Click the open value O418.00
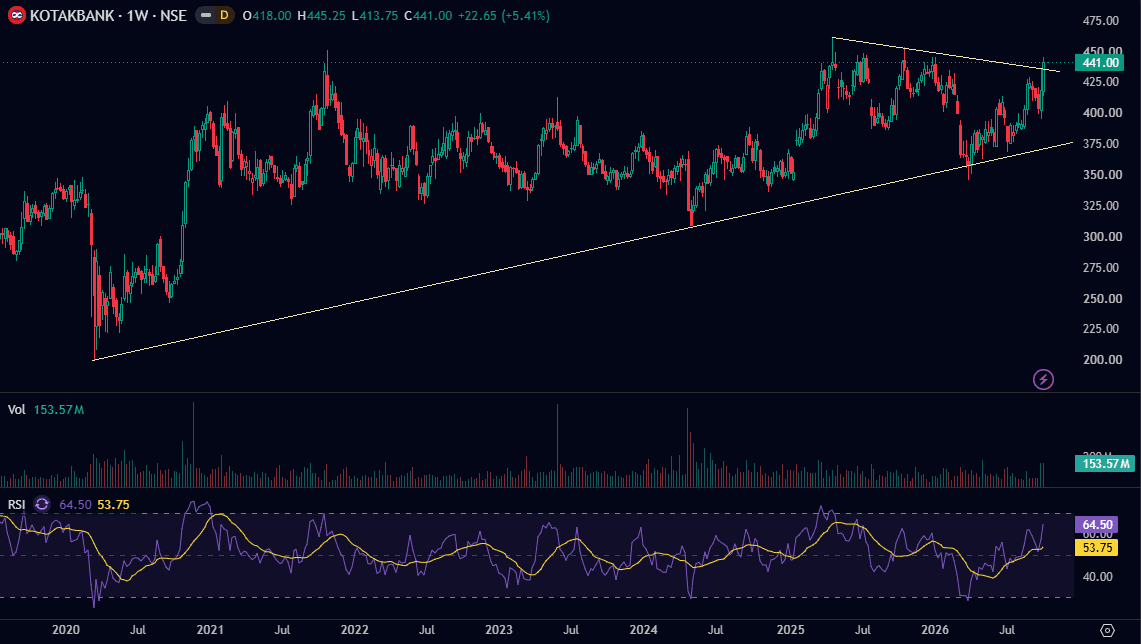 [267, 15]
